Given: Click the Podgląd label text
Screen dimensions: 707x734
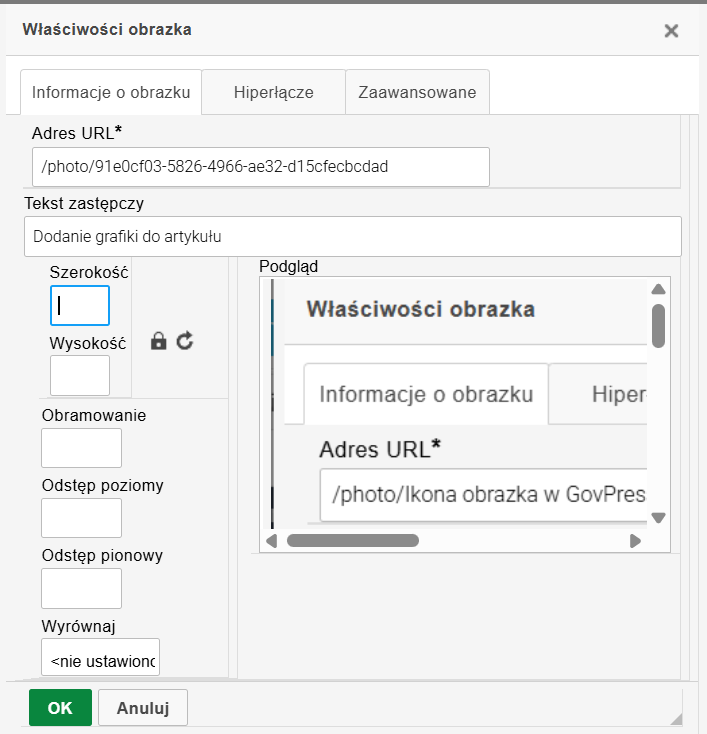Looking at the screenshot, I should [288, 266].
